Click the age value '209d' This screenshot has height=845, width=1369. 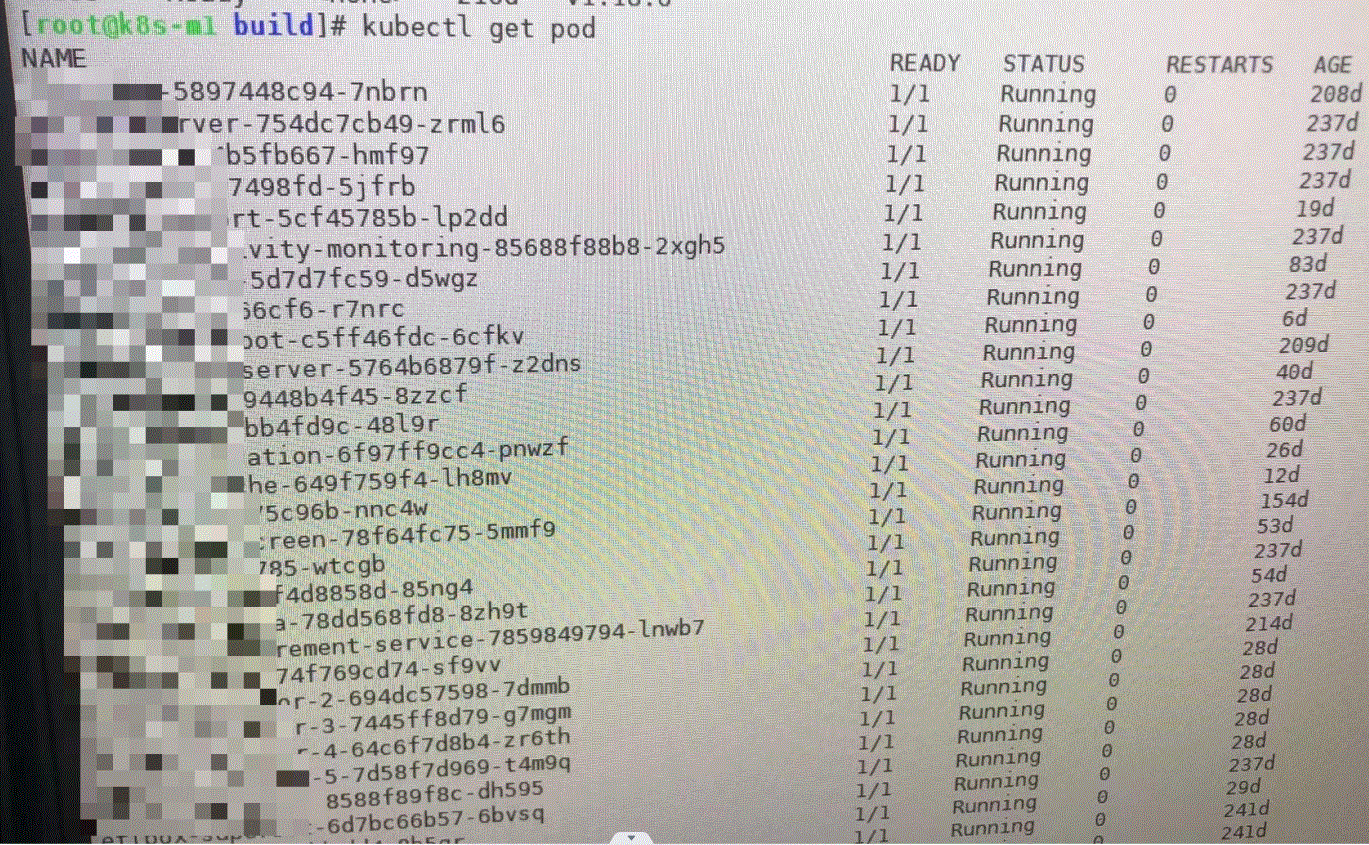1303,346
